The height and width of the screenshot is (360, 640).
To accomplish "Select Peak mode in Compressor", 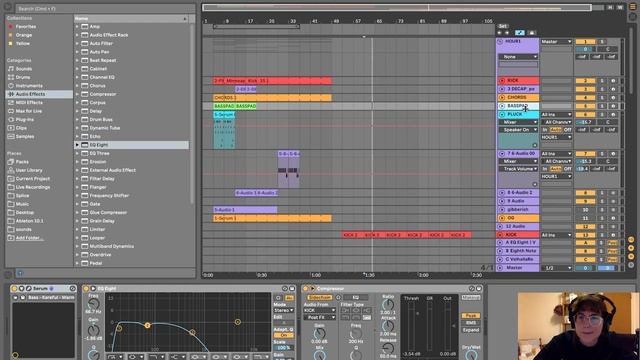I will [x=471, y=316].
